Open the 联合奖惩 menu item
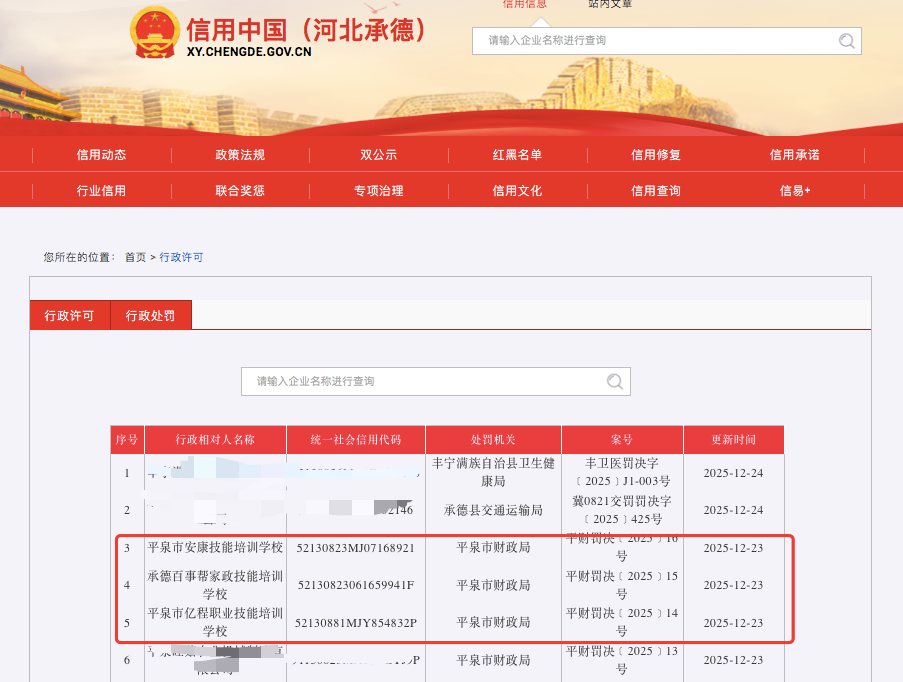The height and width of the screenshot is (682, 903). coord(240,191)
